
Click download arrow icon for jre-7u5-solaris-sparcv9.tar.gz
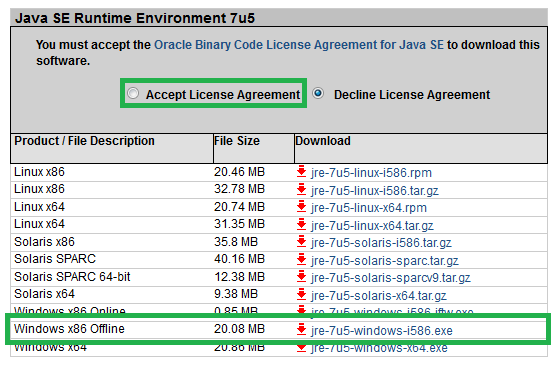coord(301,277)
